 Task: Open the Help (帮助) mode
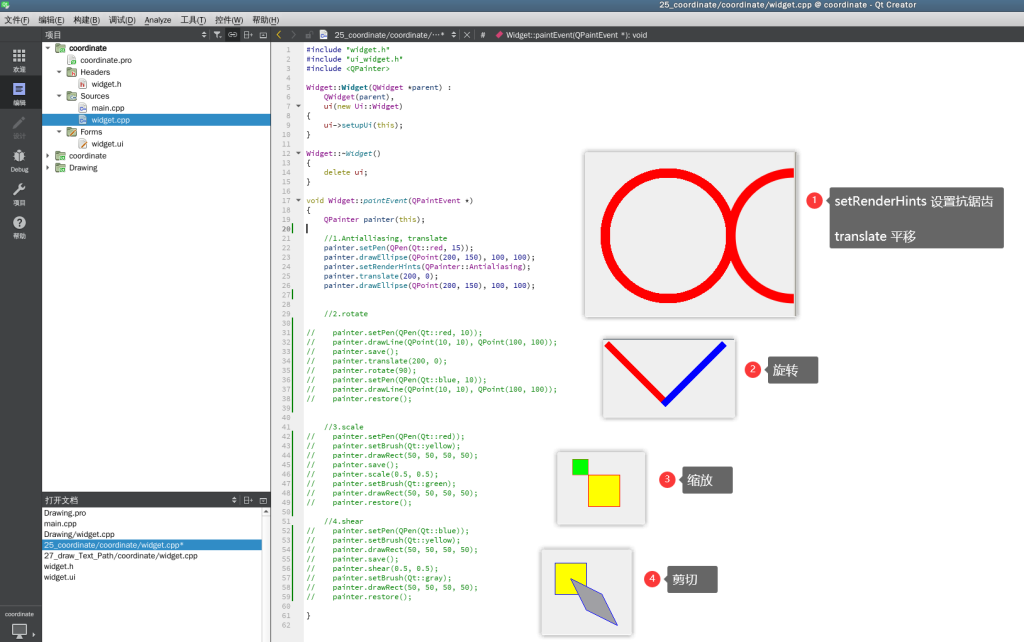click(x=19, y=226)
